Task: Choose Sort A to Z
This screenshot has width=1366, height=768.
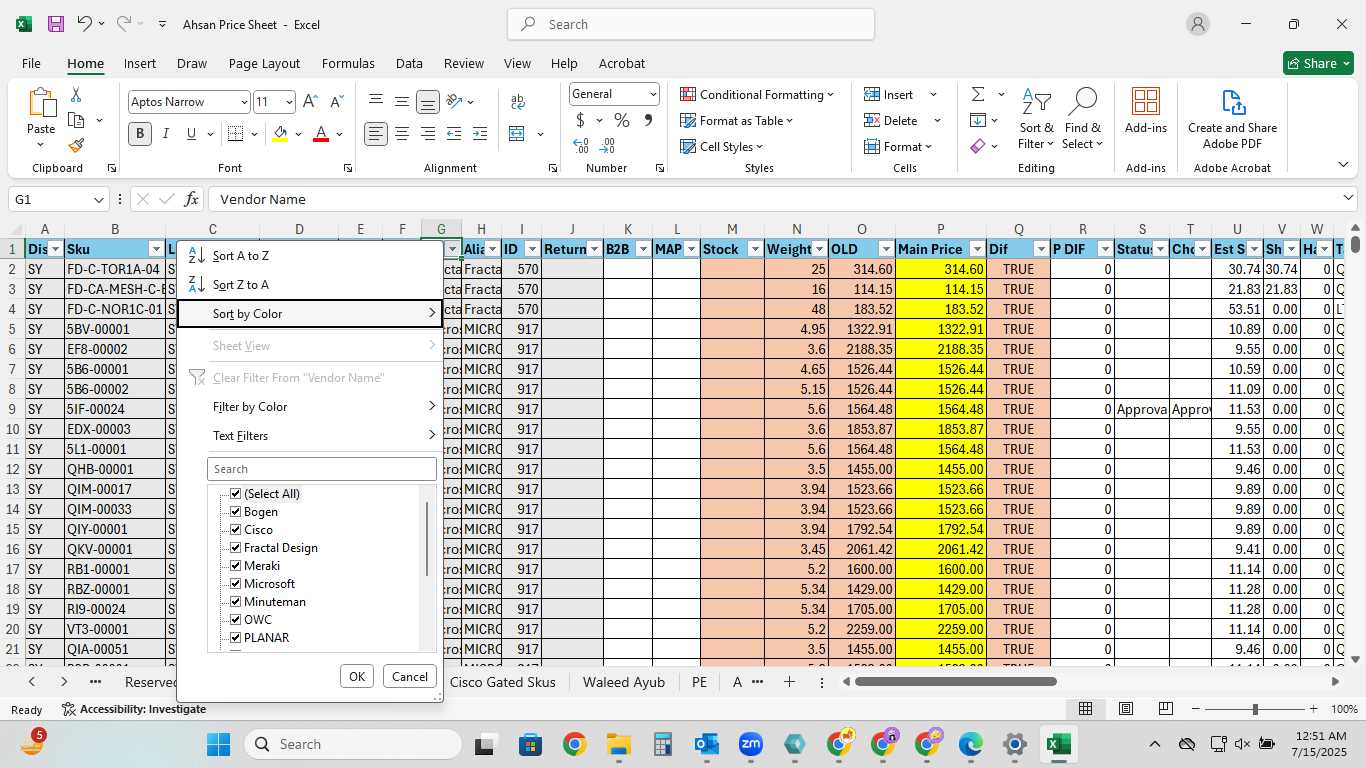Action: [x=310, y=256]
